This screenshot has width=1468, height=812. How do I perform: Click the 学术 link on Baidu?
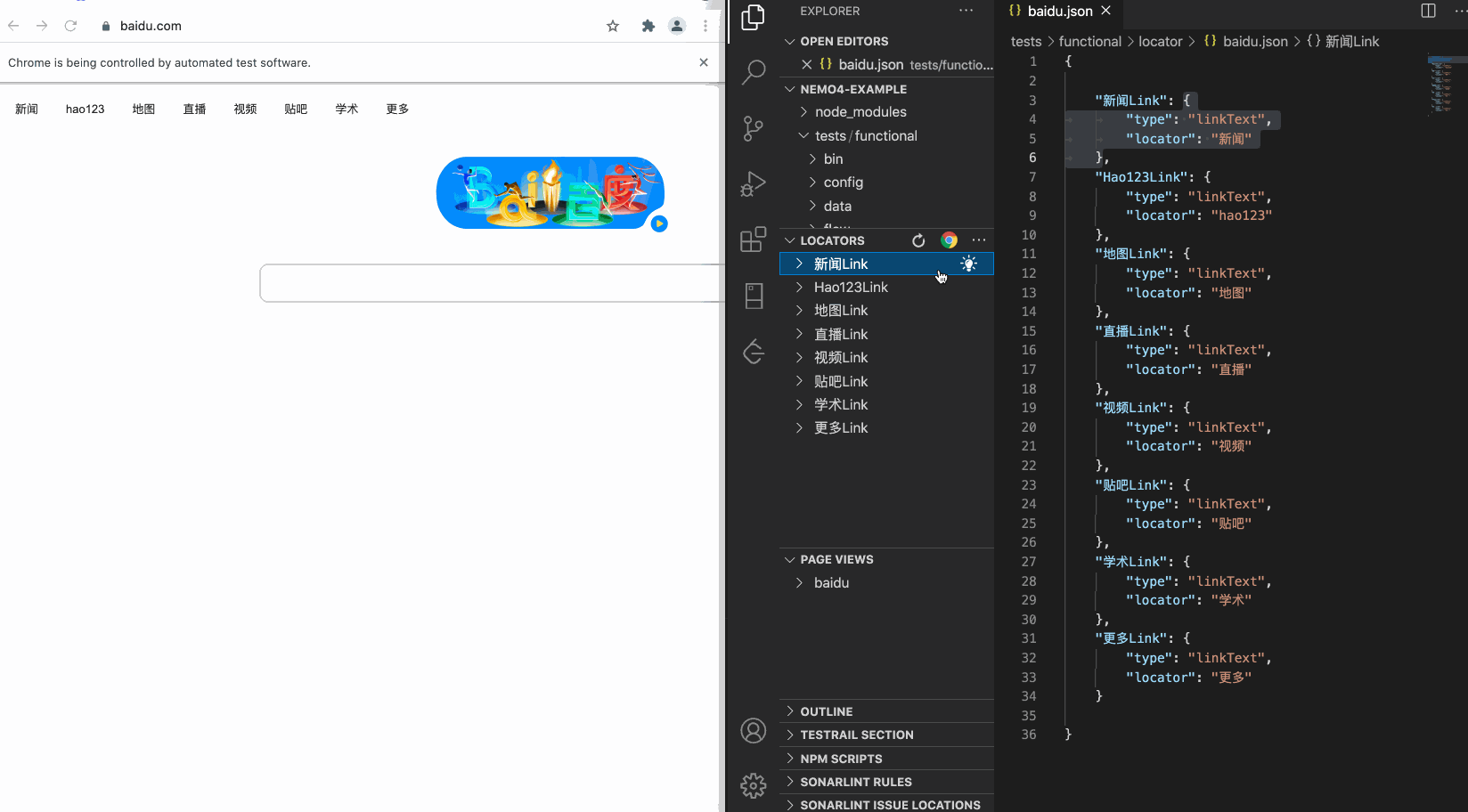tap(347, 109)
